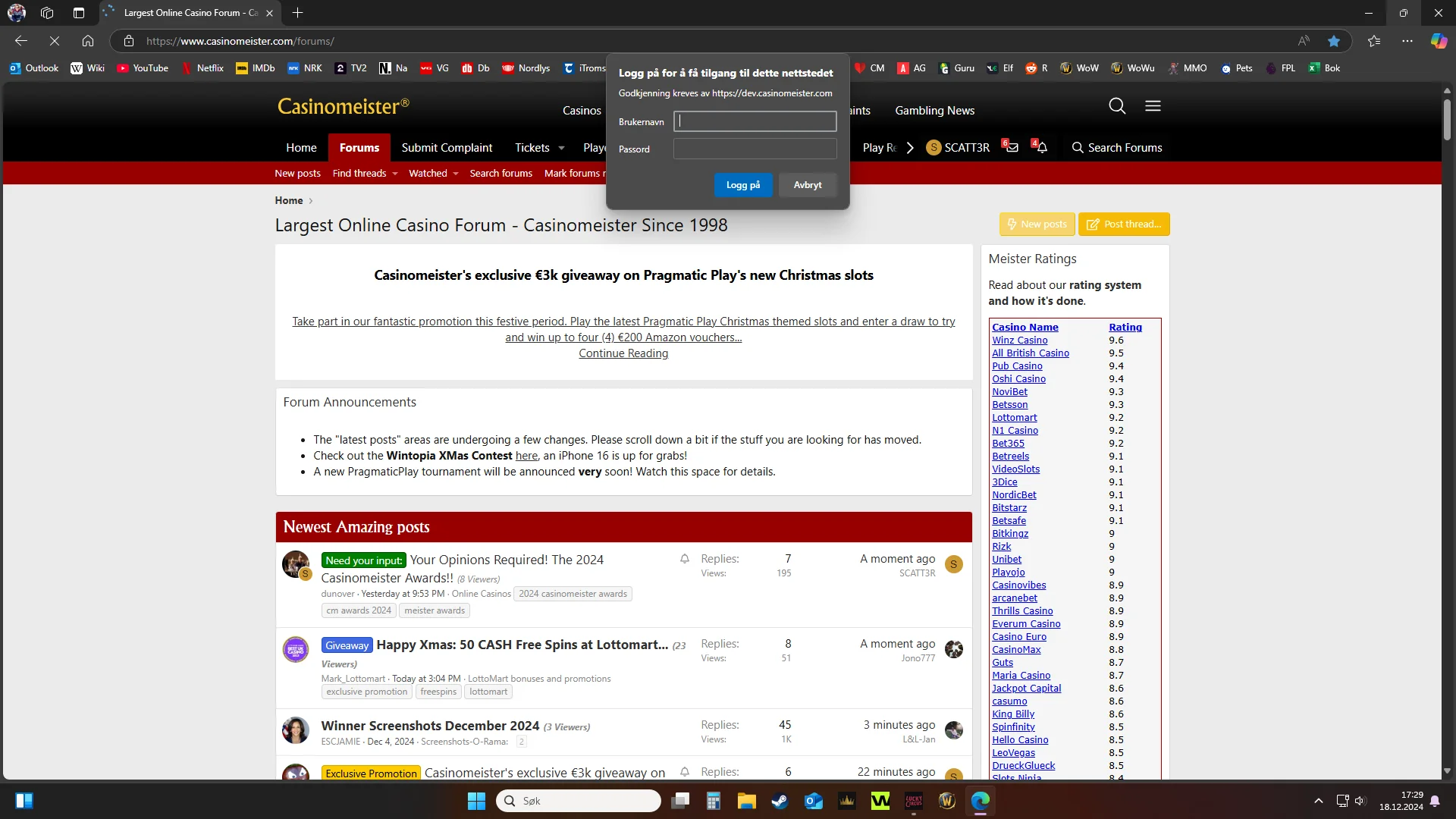Open Search Forums link
The height and width of the screenshot is (819, 1456).
1117,148
